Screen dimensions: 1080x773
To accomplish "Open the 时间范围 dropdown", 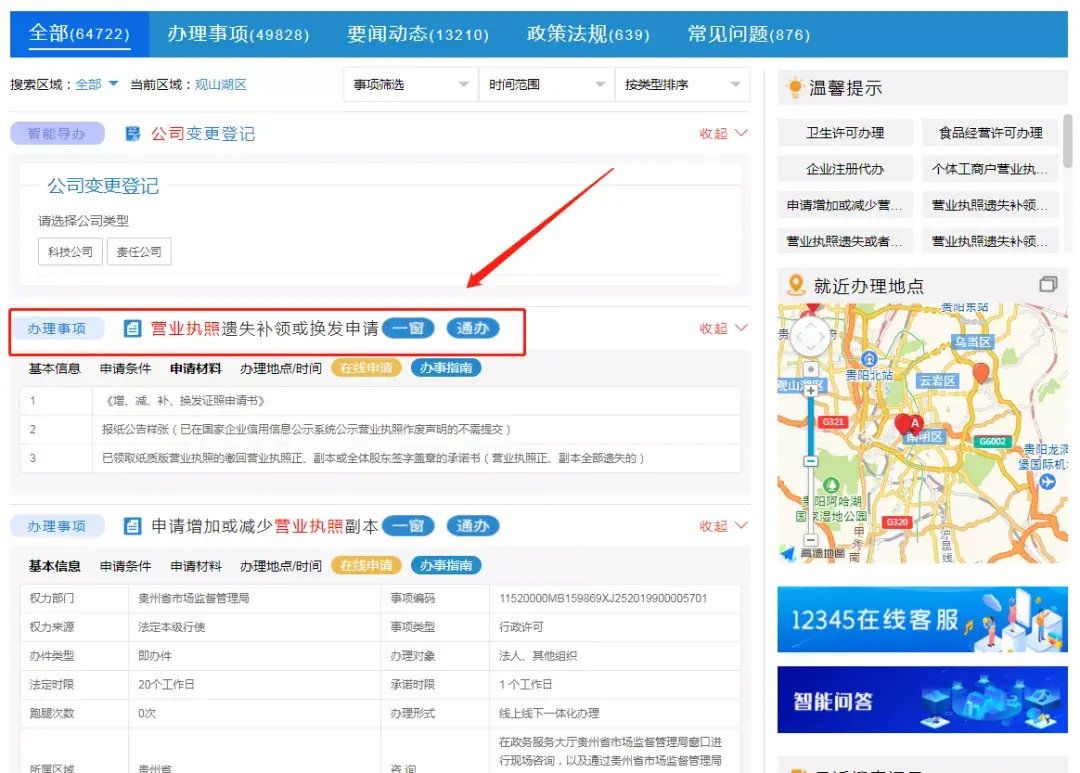I will [x=546, y=85].
